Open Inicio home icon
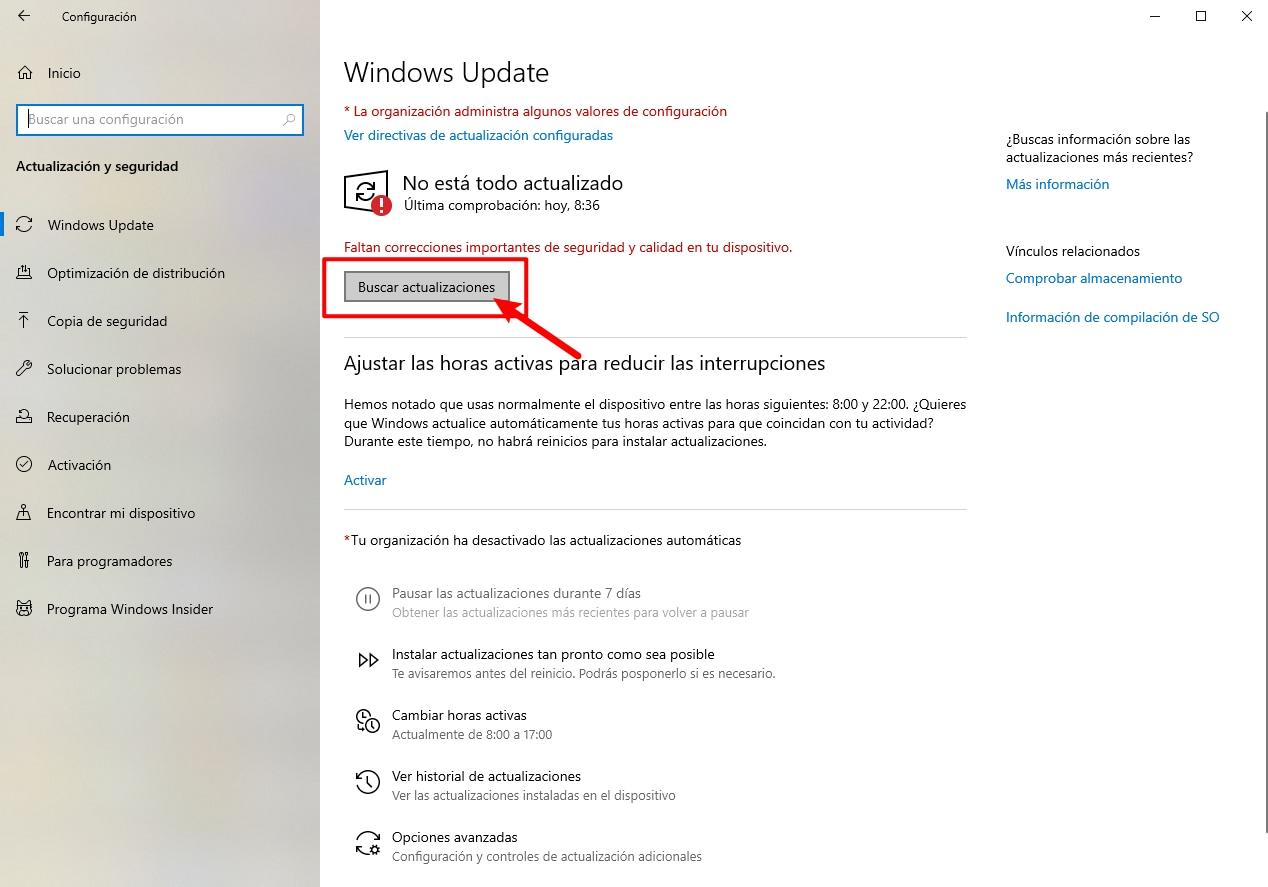Screen dimensions: 1268x887 [25, 73]
